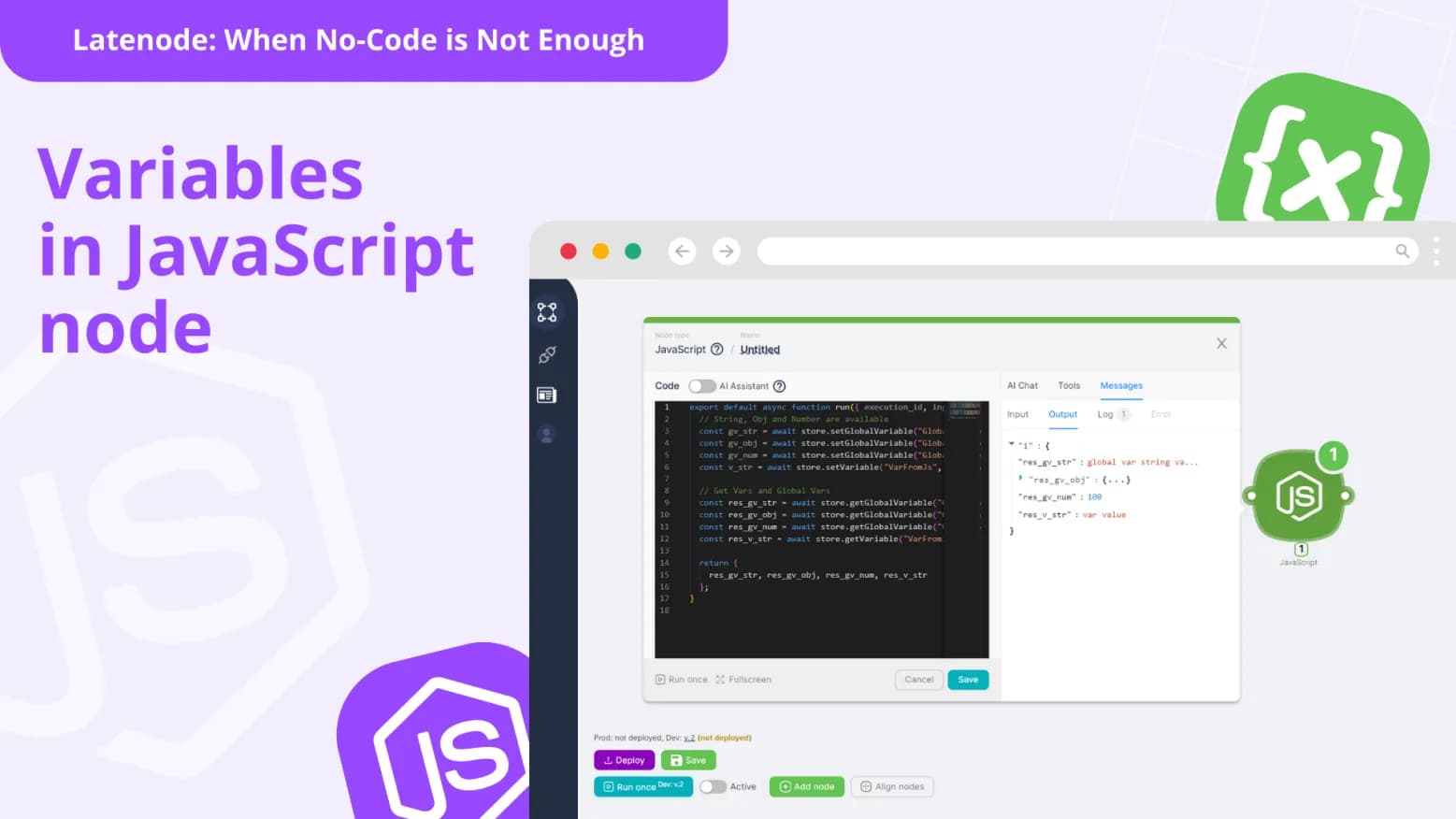Open the scenarios workflow icon in sidebar
The width and height of the screenshot is (1456, 819).
click(547, 312)
